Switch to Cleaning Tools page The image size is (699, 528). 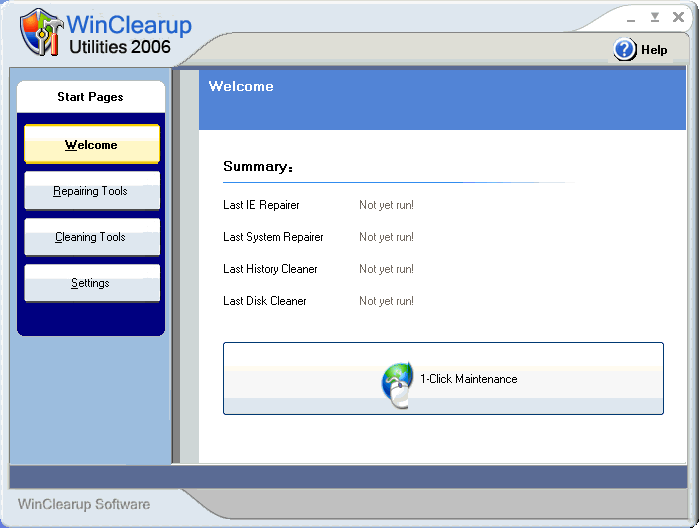(92, 237)
